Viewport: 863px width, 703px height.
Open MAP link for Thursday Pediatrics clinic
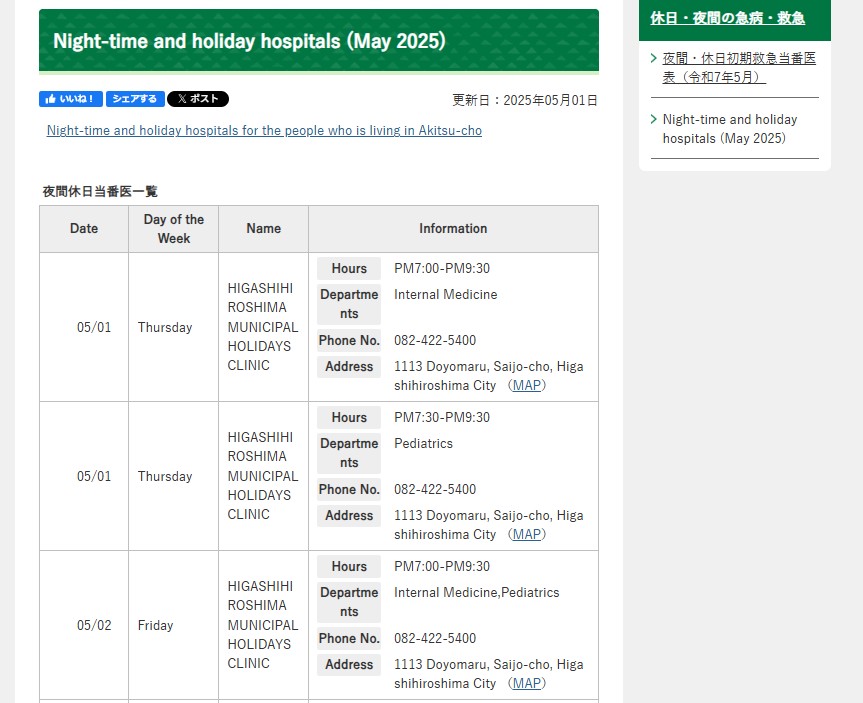[x=526, y=534]
